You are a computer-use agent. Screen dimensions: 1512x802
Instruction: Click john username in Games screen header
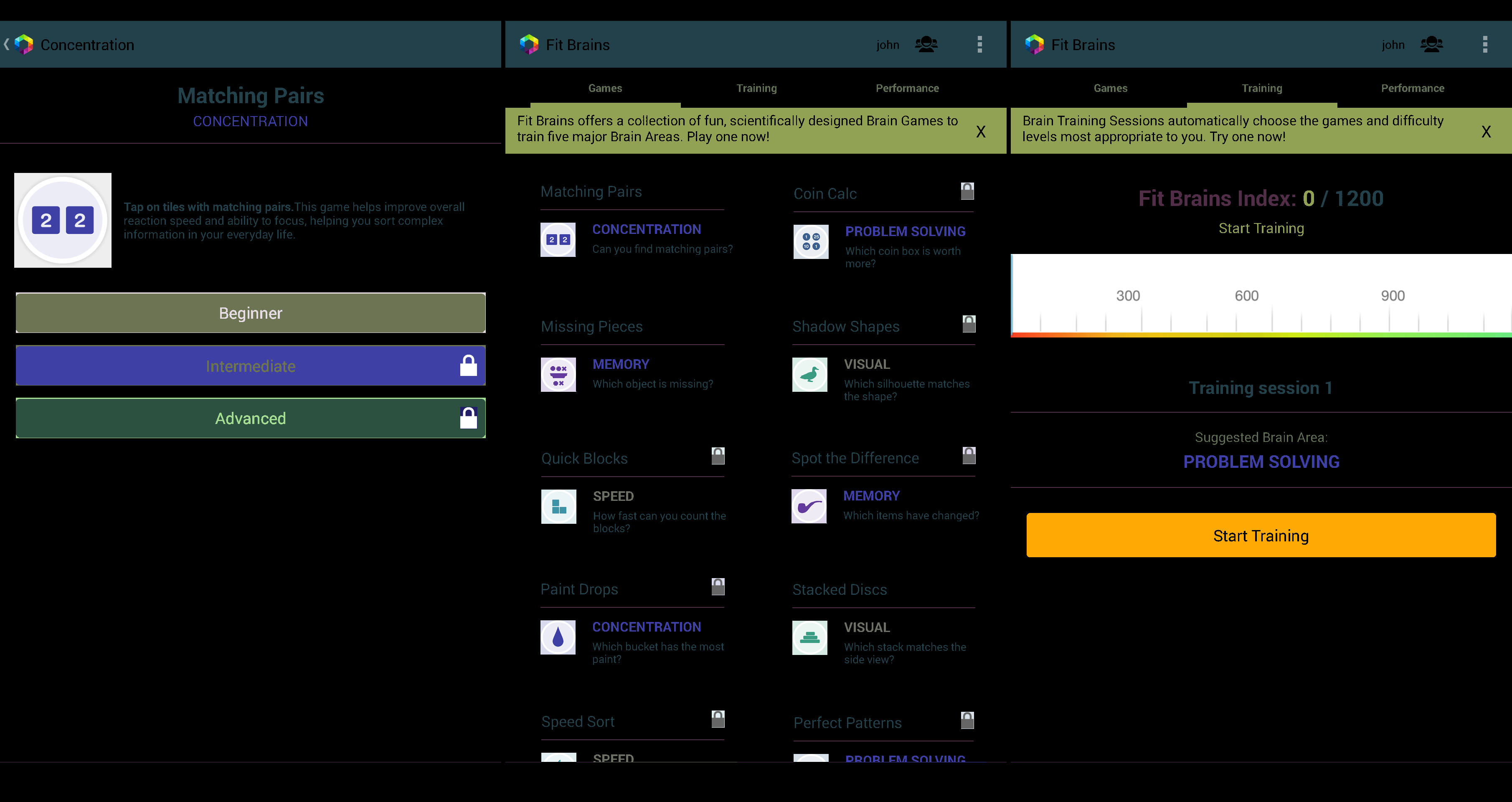click(888, 45)
